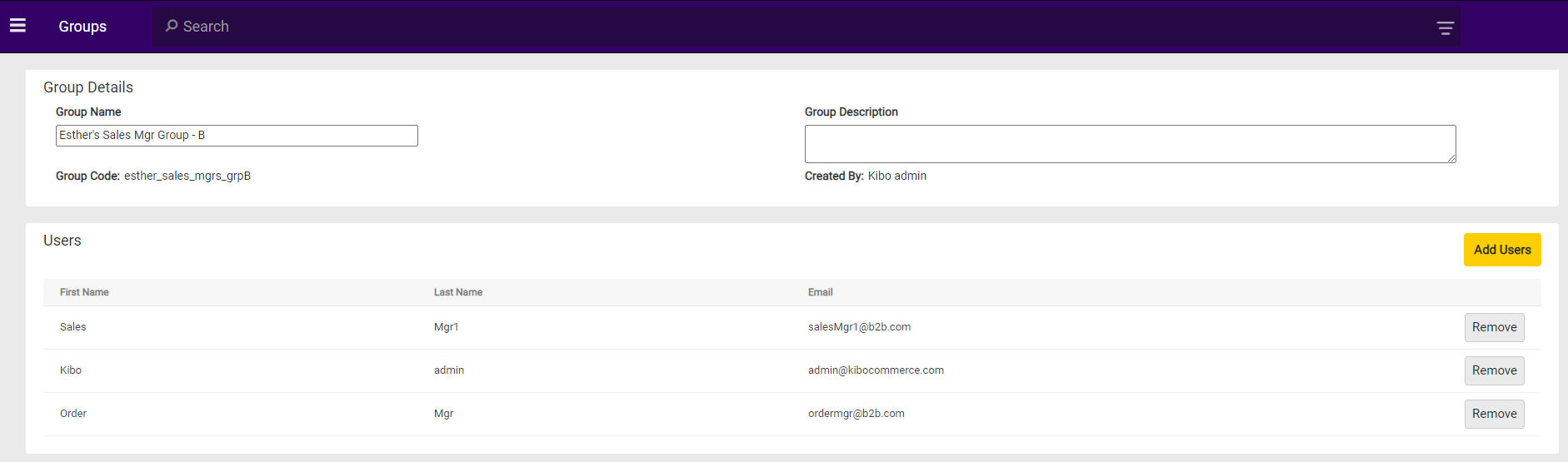Screen dimensions: 1568x462
Task: Click Created By value Kibo admin
Action: (x=897, y=176)
